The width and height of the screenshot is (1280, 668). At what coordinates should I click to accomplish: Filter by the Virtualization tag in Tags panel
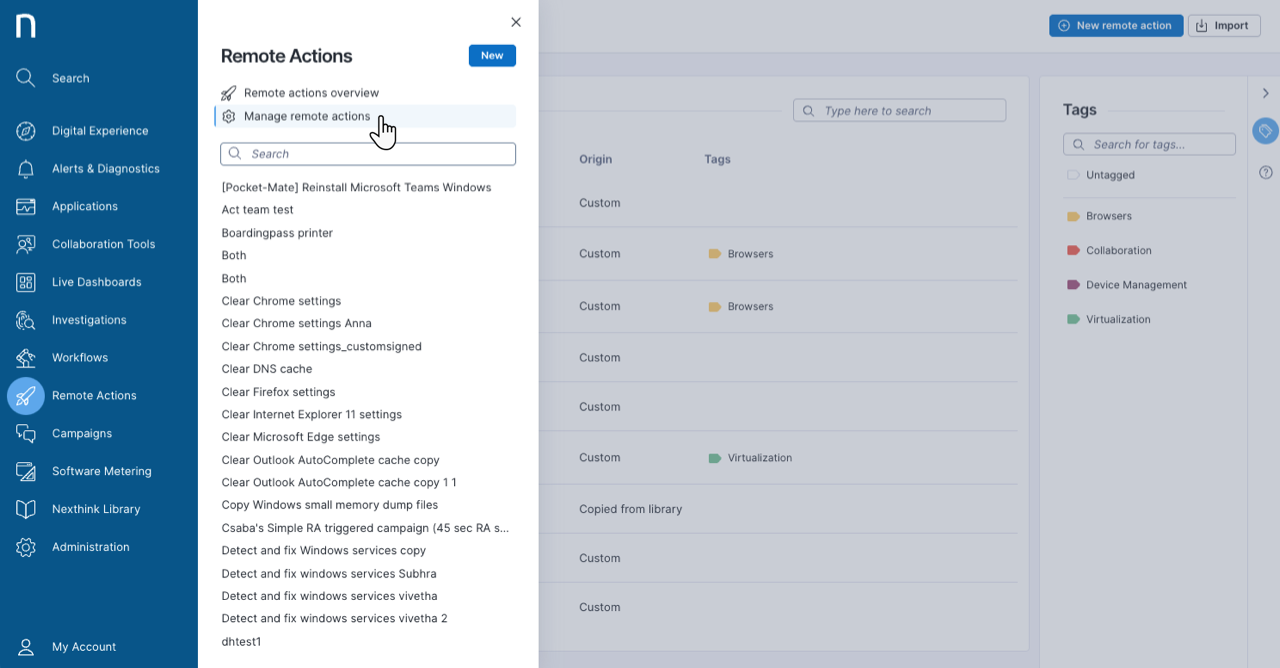click(x=1118, y=319)
